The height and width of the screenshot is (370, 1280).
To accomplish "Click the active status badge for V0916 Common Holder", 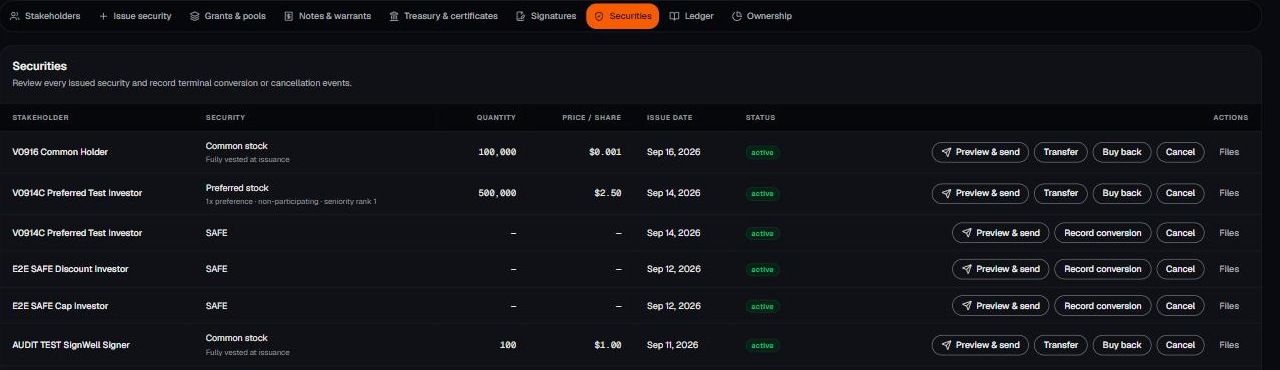I will 762,152.
